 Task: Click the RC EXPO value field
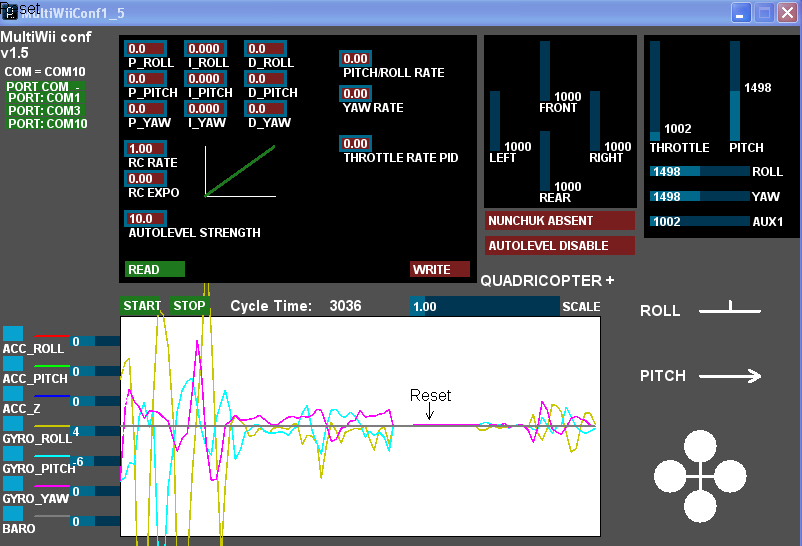145,179
